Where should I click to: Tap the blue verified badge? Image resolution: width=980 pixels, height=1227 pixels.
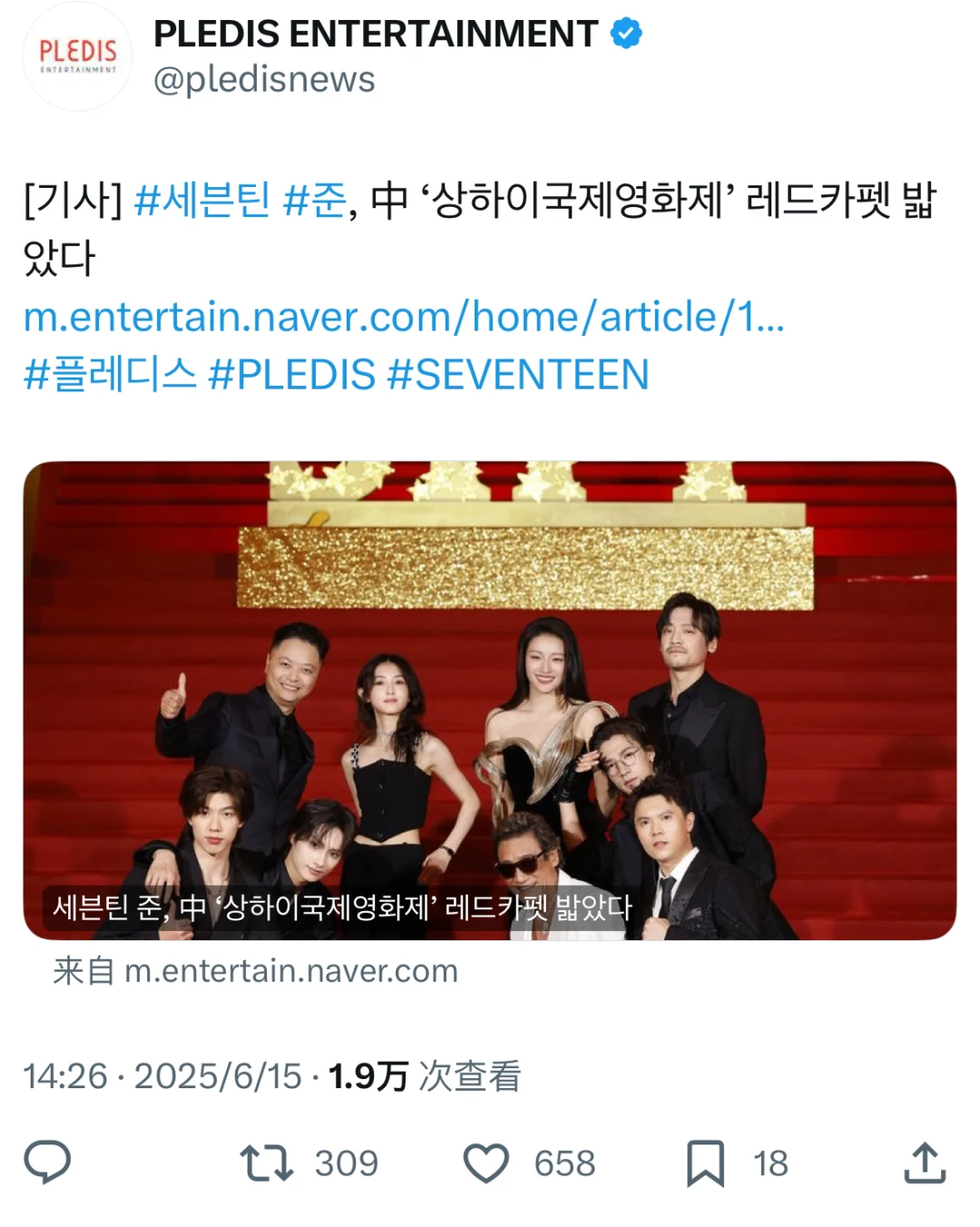[x=626, y=34]
